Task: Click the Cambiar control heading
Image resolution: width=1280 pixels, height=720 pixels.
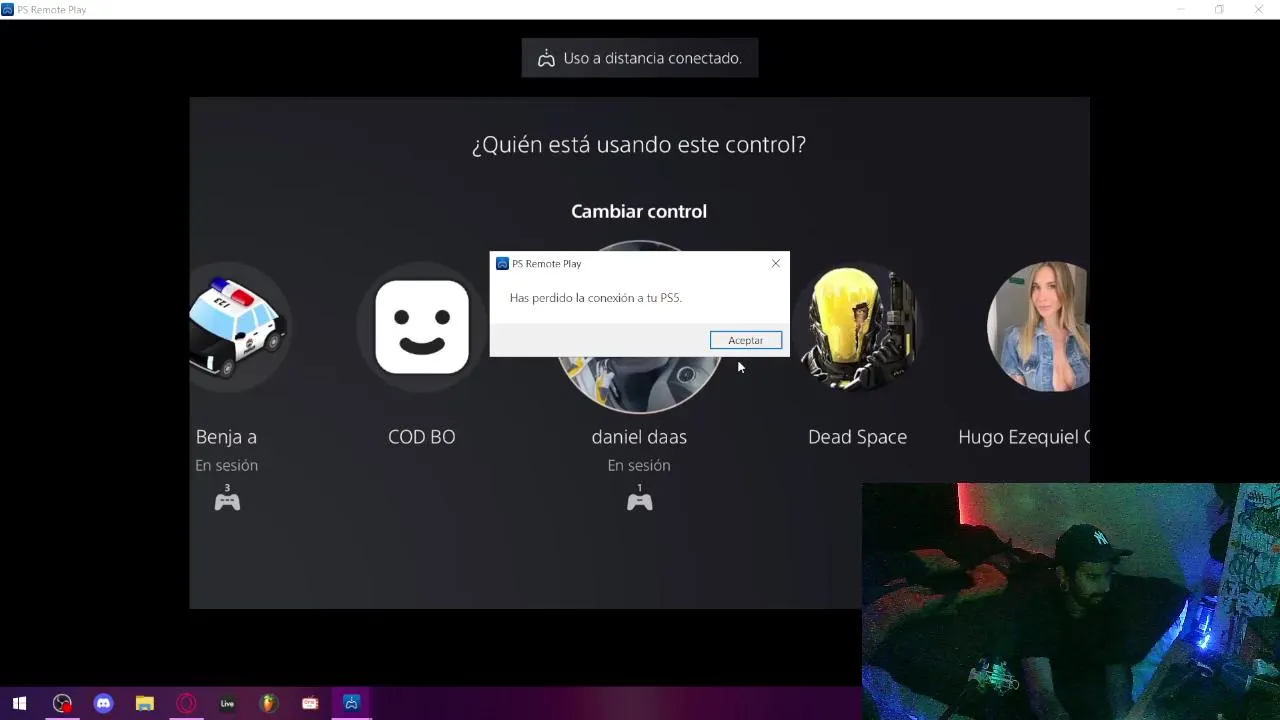Action: pos(639,211)
